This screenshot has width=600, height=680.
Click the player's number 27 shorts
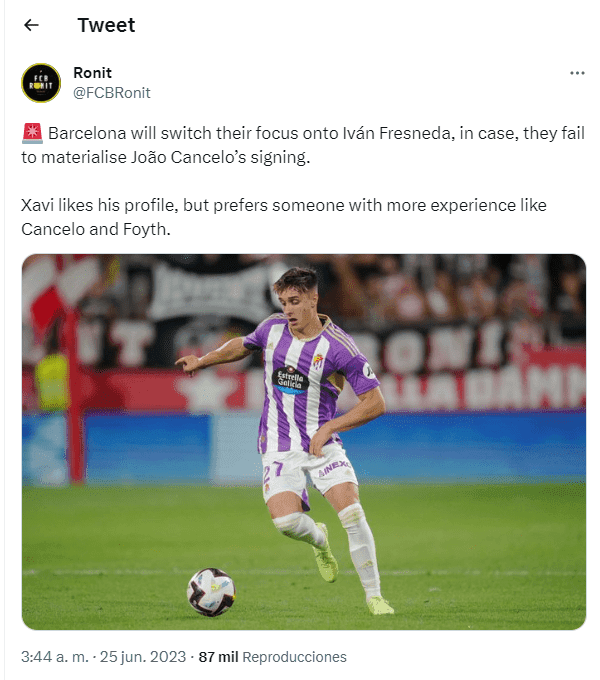point(273,471)
